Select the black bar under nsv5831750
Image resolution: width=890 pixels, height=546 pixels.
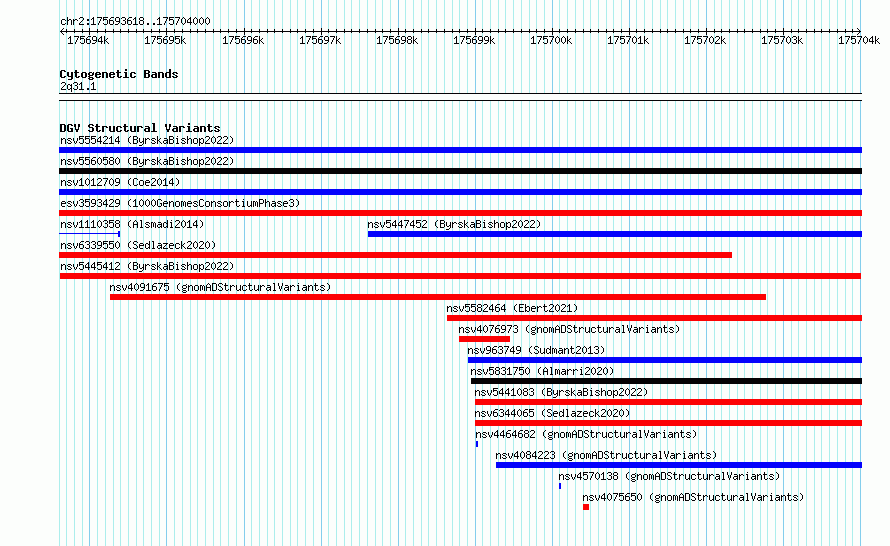pos(666,381)
